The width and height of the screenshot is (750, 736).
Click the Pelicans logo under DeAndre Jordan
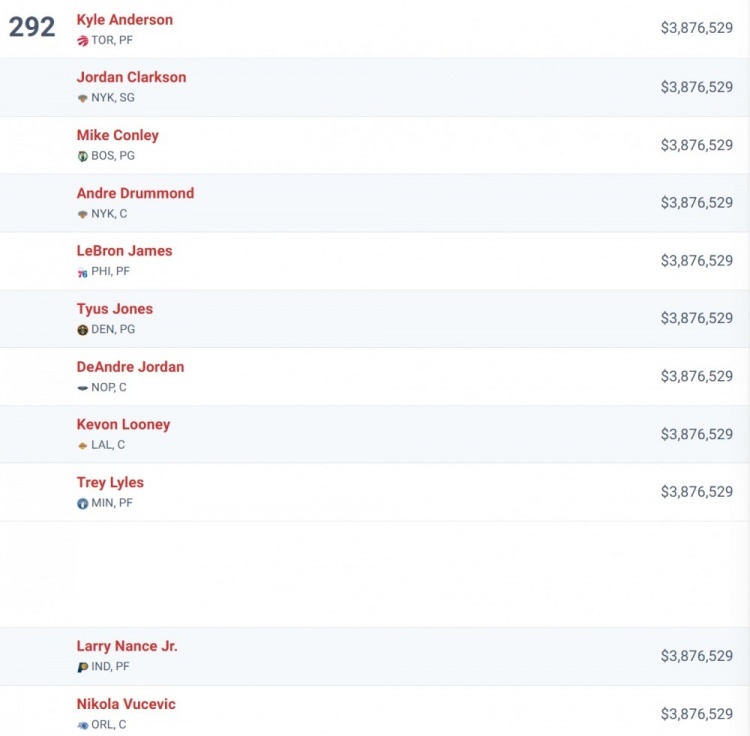pyautogui.click(x=83, y=388)
